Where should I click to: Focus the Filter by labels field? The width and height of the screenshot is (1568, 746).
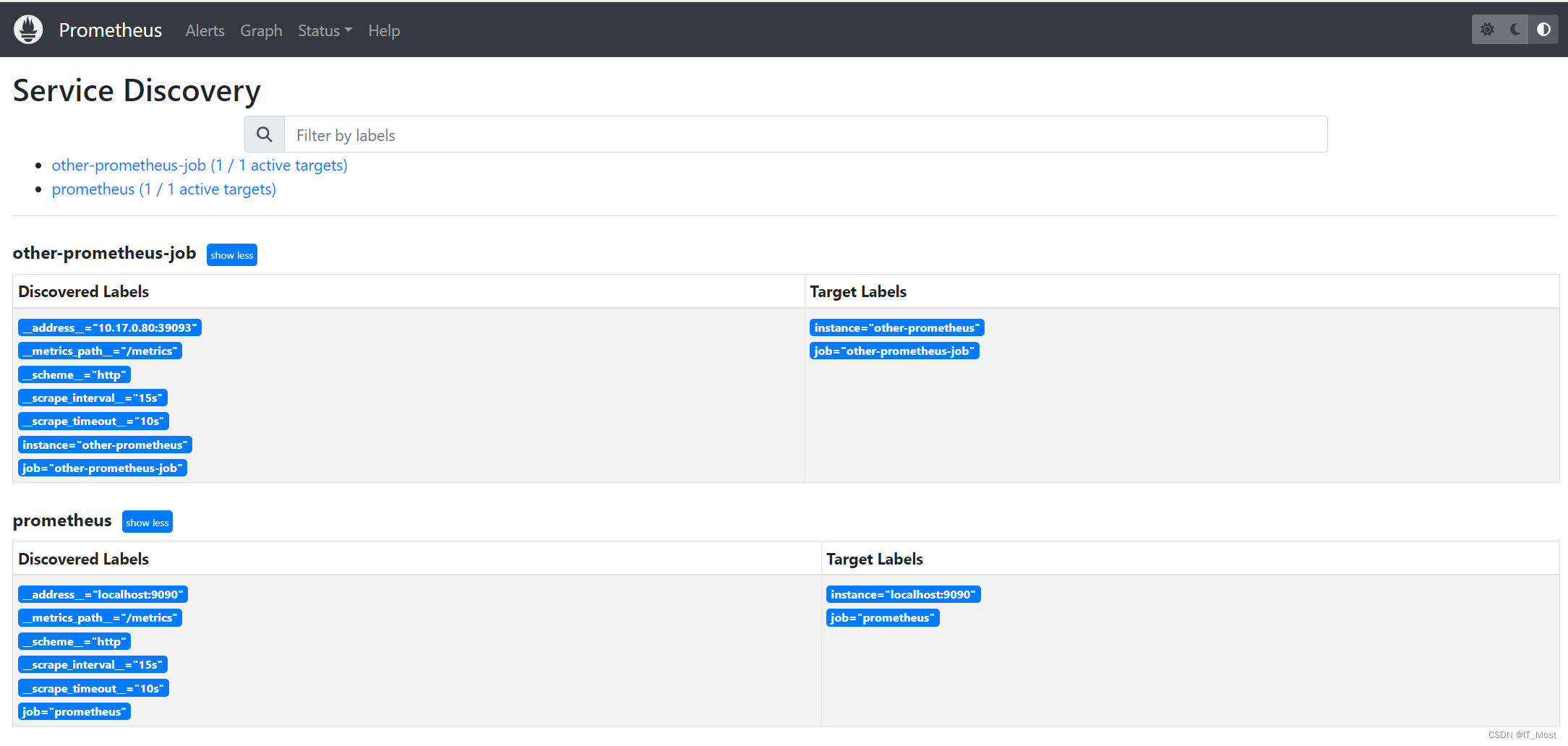point(805,134)
